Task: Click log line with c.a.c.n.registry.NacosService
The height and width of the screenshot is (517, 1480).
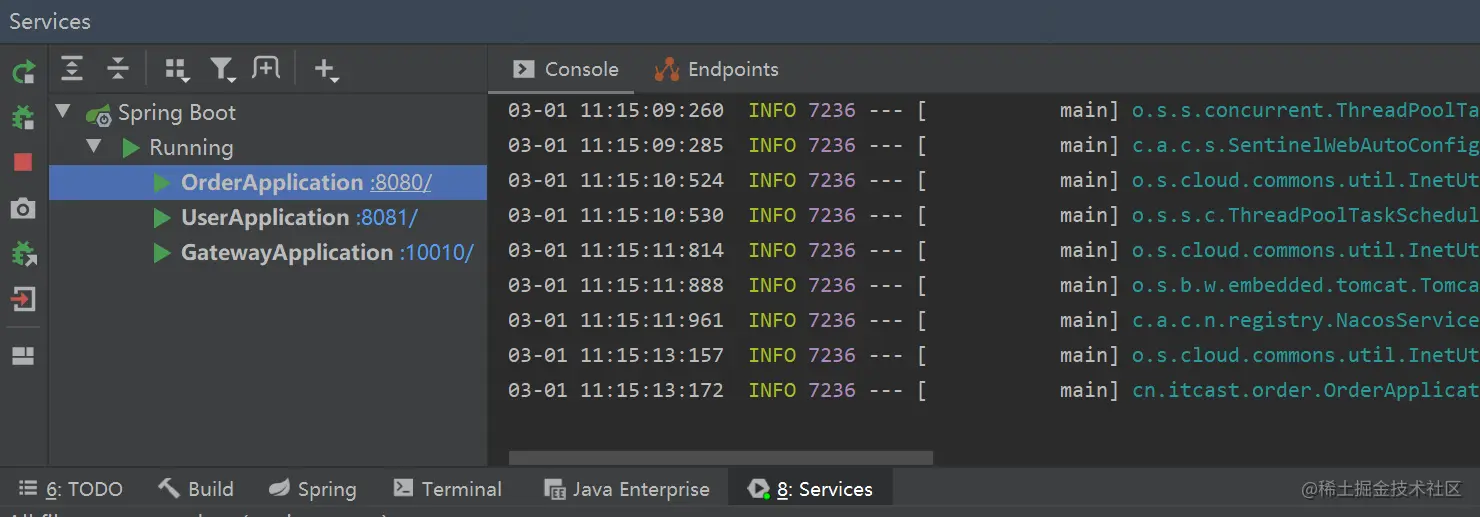Action: click(993, 320)
